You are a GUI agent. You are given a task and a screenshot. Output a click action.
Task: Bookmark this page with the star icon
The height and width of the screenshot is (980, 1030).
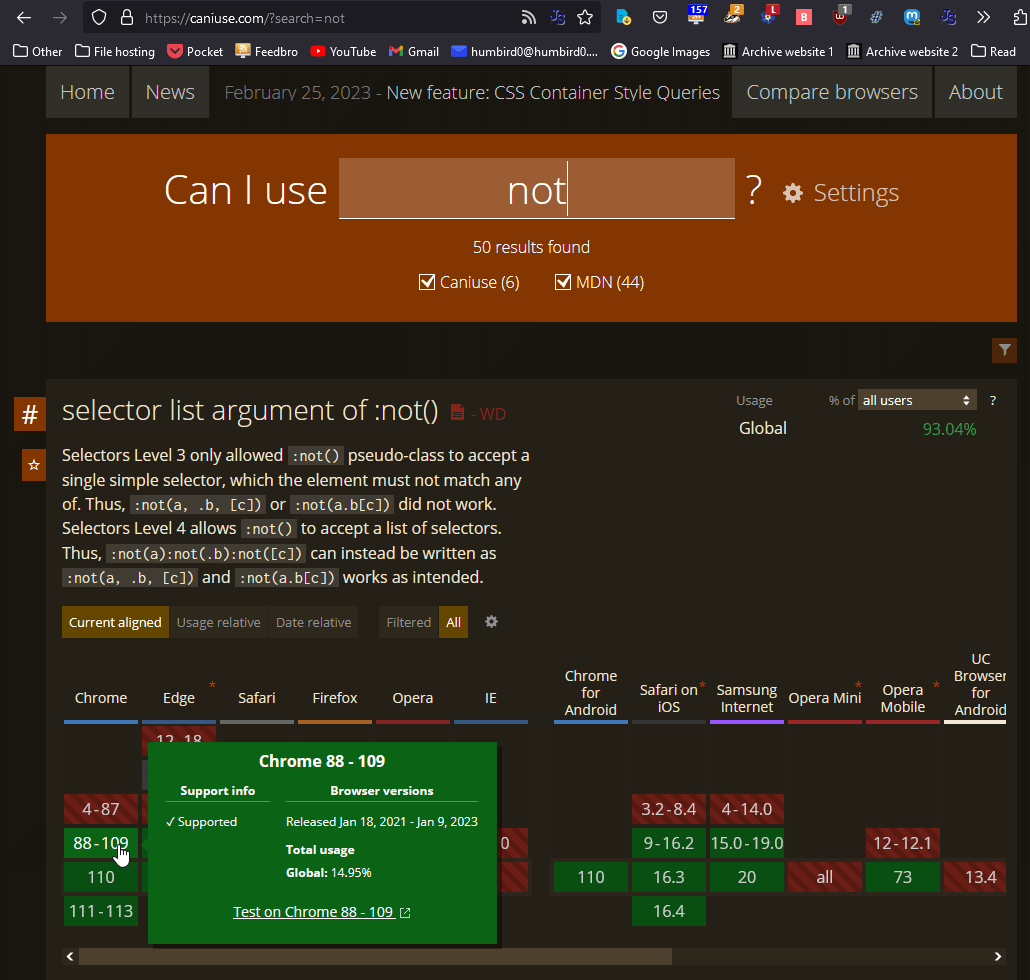tap(585, 17)
